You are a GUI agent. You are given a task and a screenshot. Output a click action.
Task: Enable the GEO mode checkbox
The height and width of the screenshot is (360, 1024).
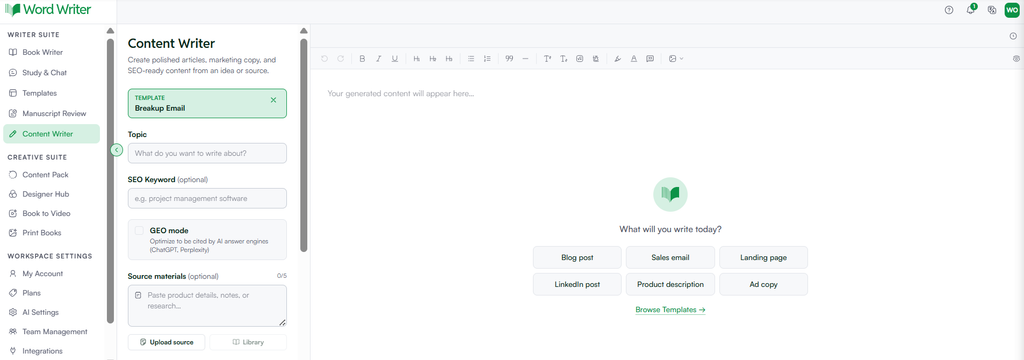139,231
